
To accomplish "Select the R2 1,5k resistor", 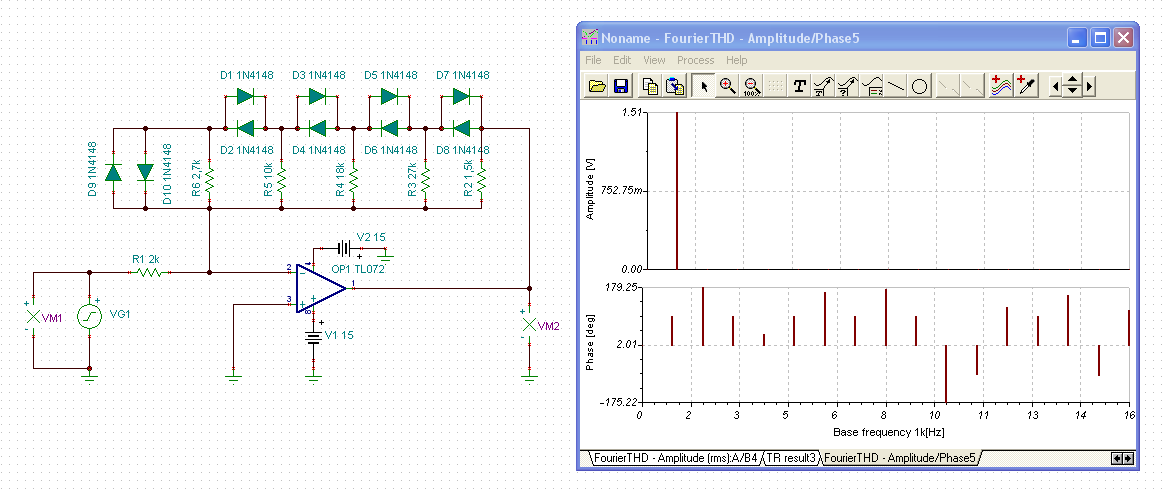I will pyautogui.click(x=482, y=179).
